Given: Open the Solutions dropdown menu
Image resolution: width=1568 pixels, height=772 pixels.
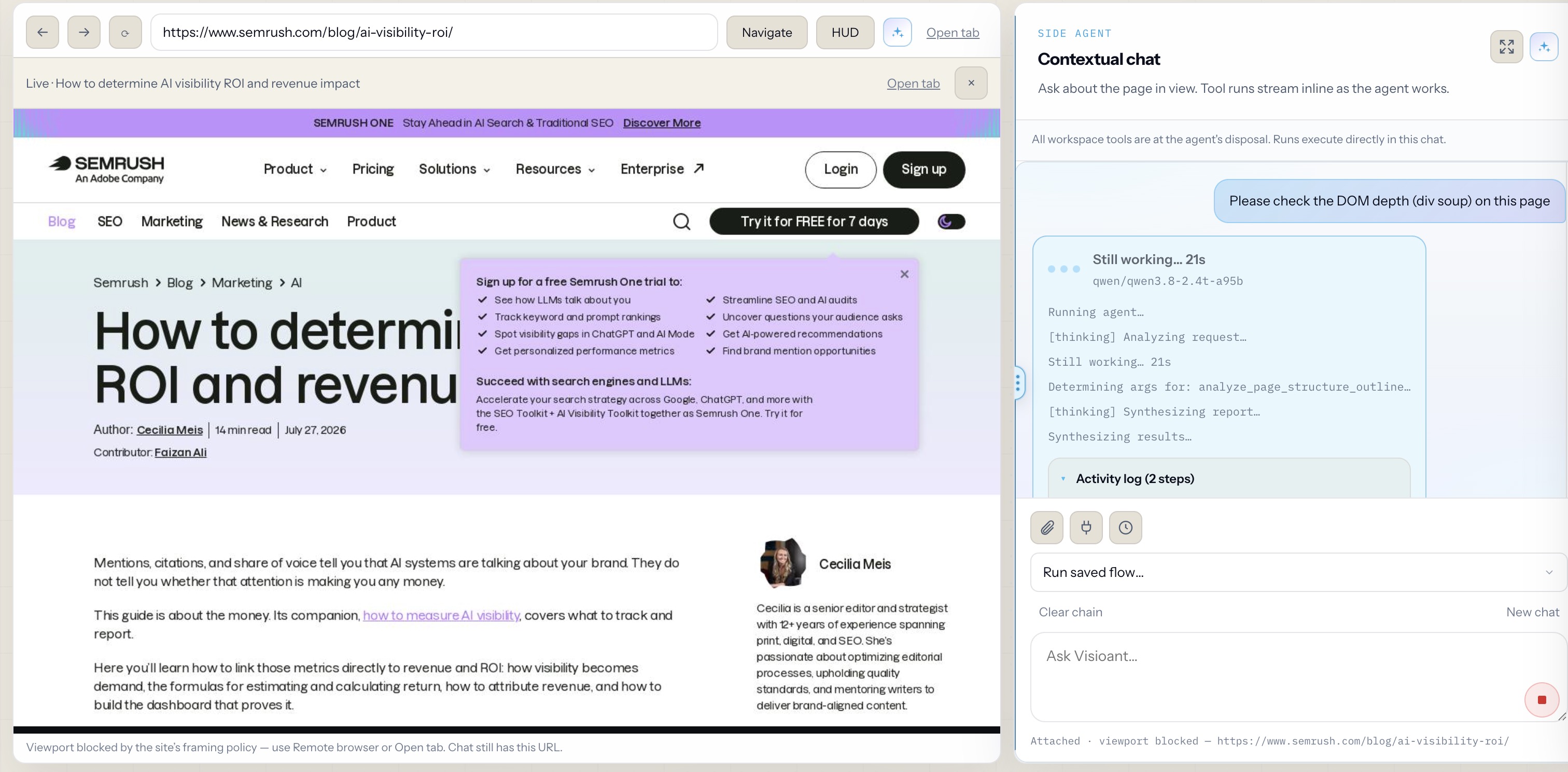Looking at the screenshot, I should pyautogui.click(x=454, y=169).
